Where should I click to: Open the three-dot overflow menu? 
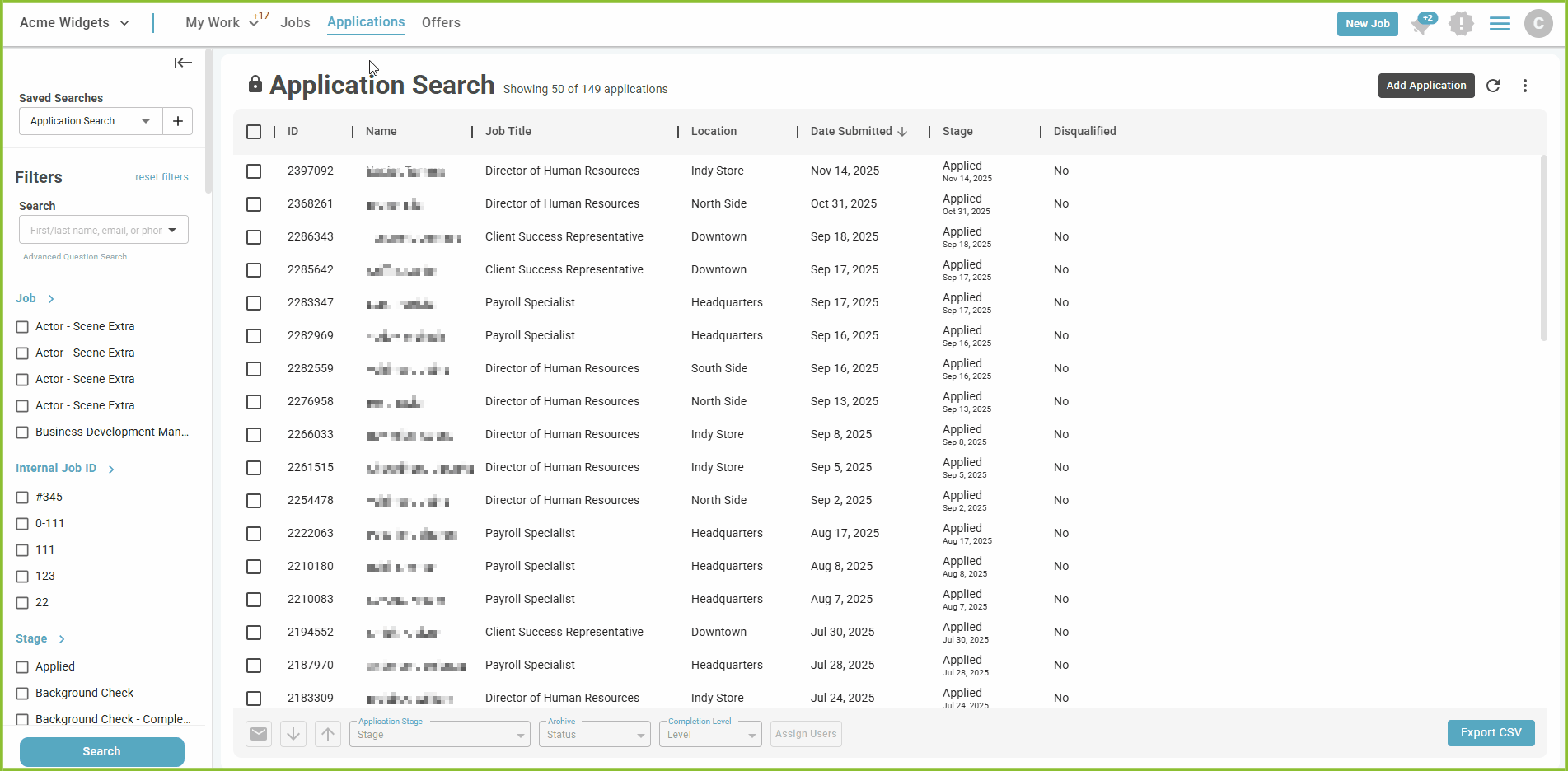[1525, 86]
